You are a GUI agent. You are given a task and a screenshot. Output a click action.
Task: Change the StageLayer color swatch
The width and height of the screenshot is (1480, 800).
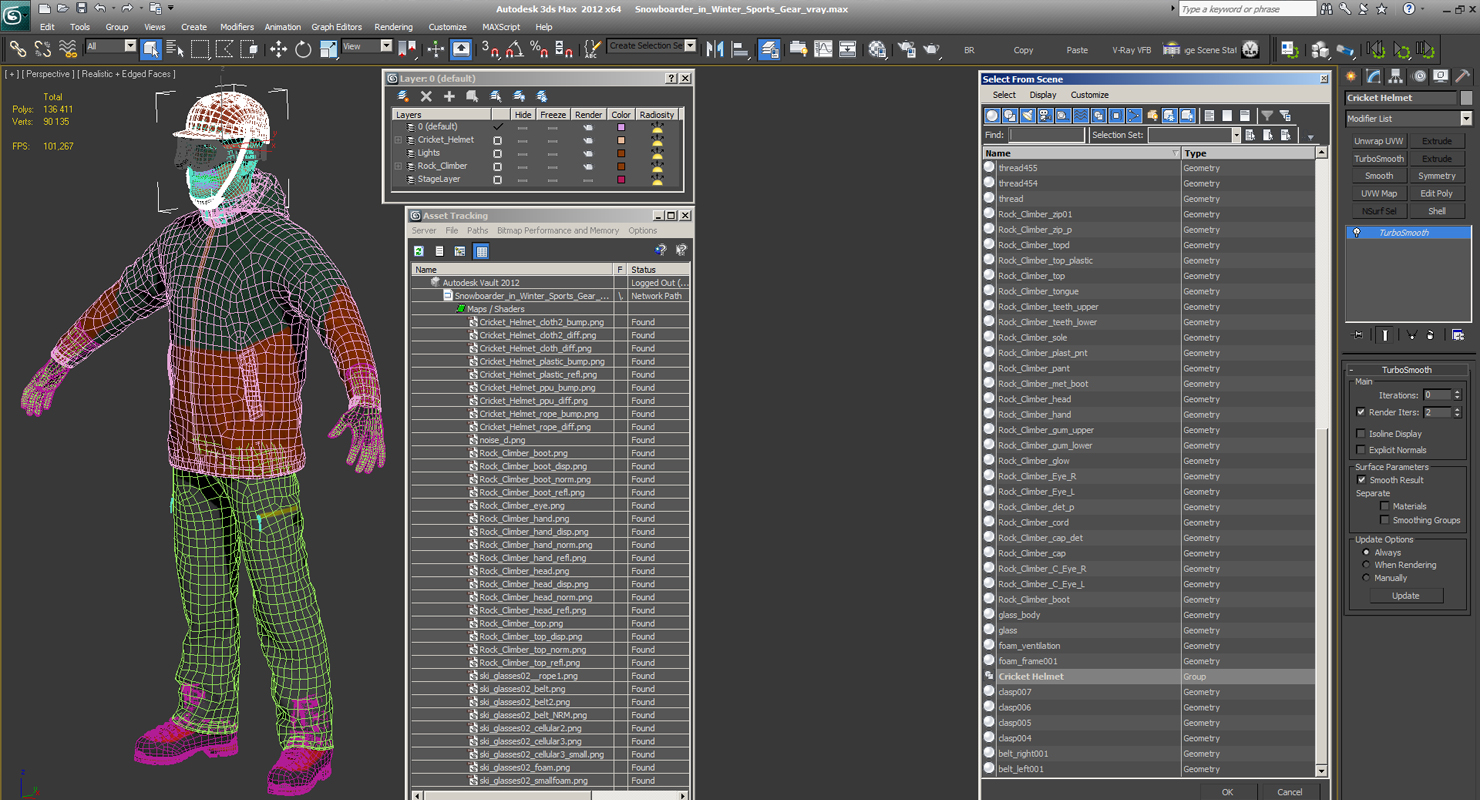(621, 179)
